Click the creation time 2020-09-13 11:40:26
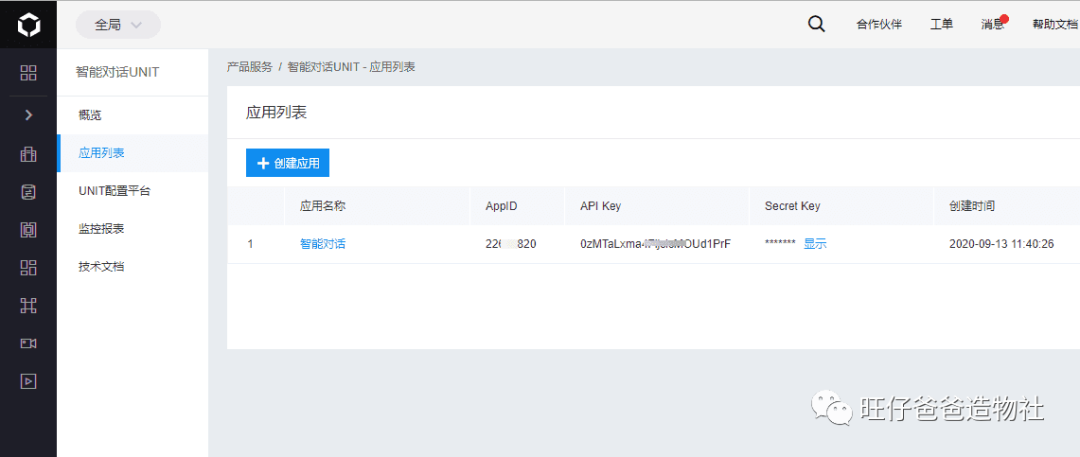Viewport: 1080px width, 457px height. click(x=1001, y=244)
